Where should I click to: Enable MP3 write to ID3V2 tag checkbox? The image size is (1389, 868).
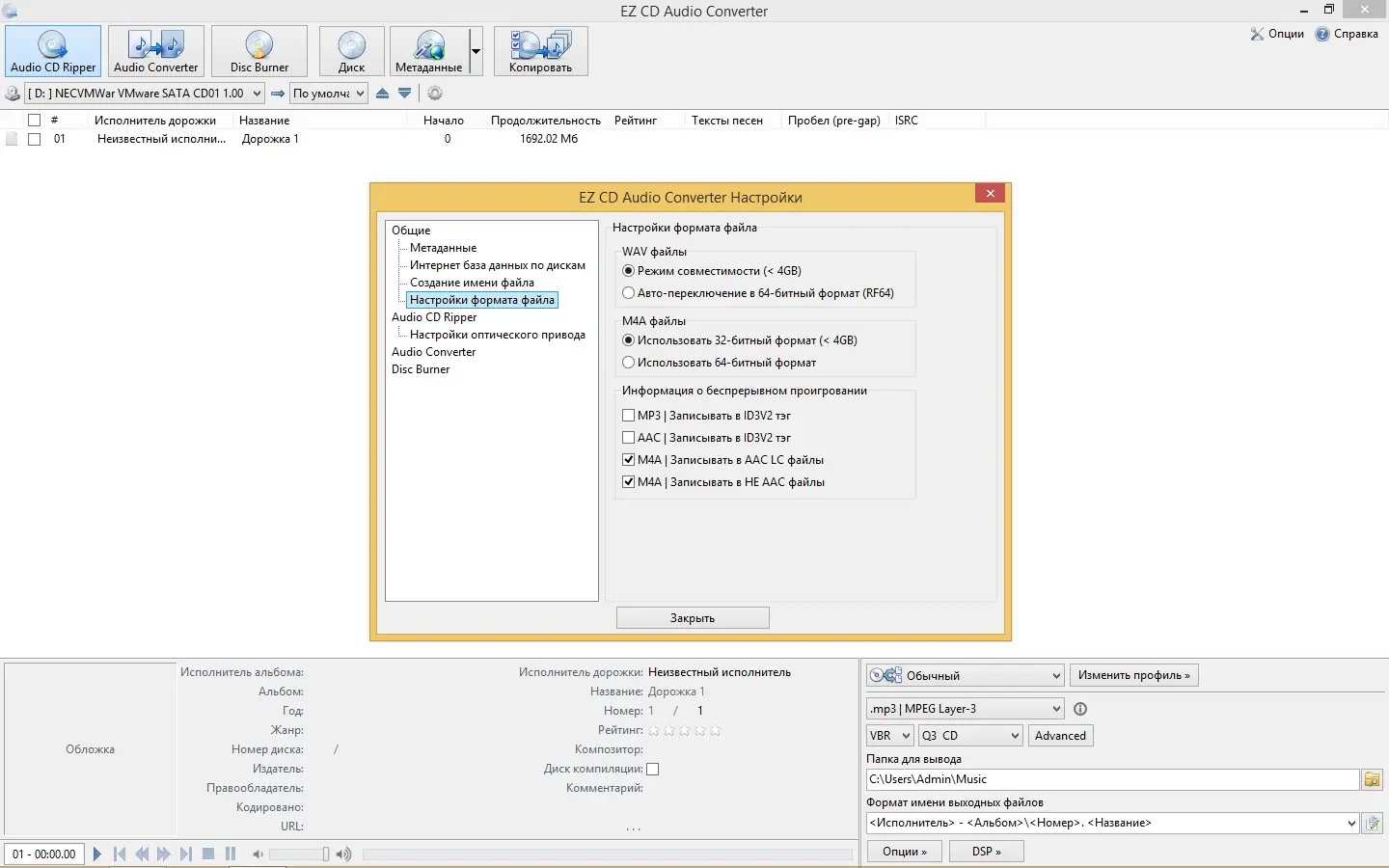pos(629,416)
